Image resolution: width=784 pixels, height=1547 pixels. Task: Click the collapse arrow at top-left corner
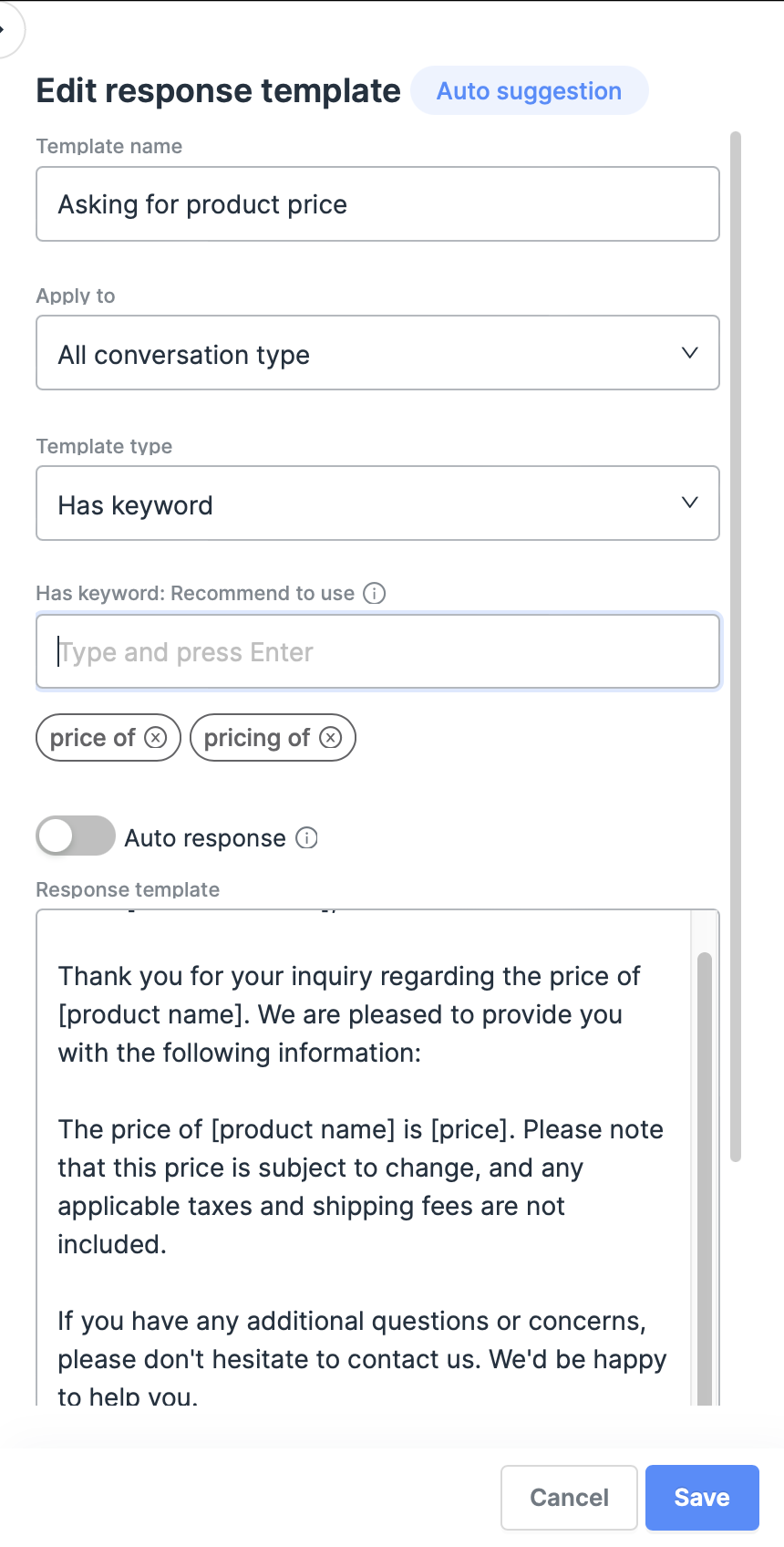pos(4,29)
